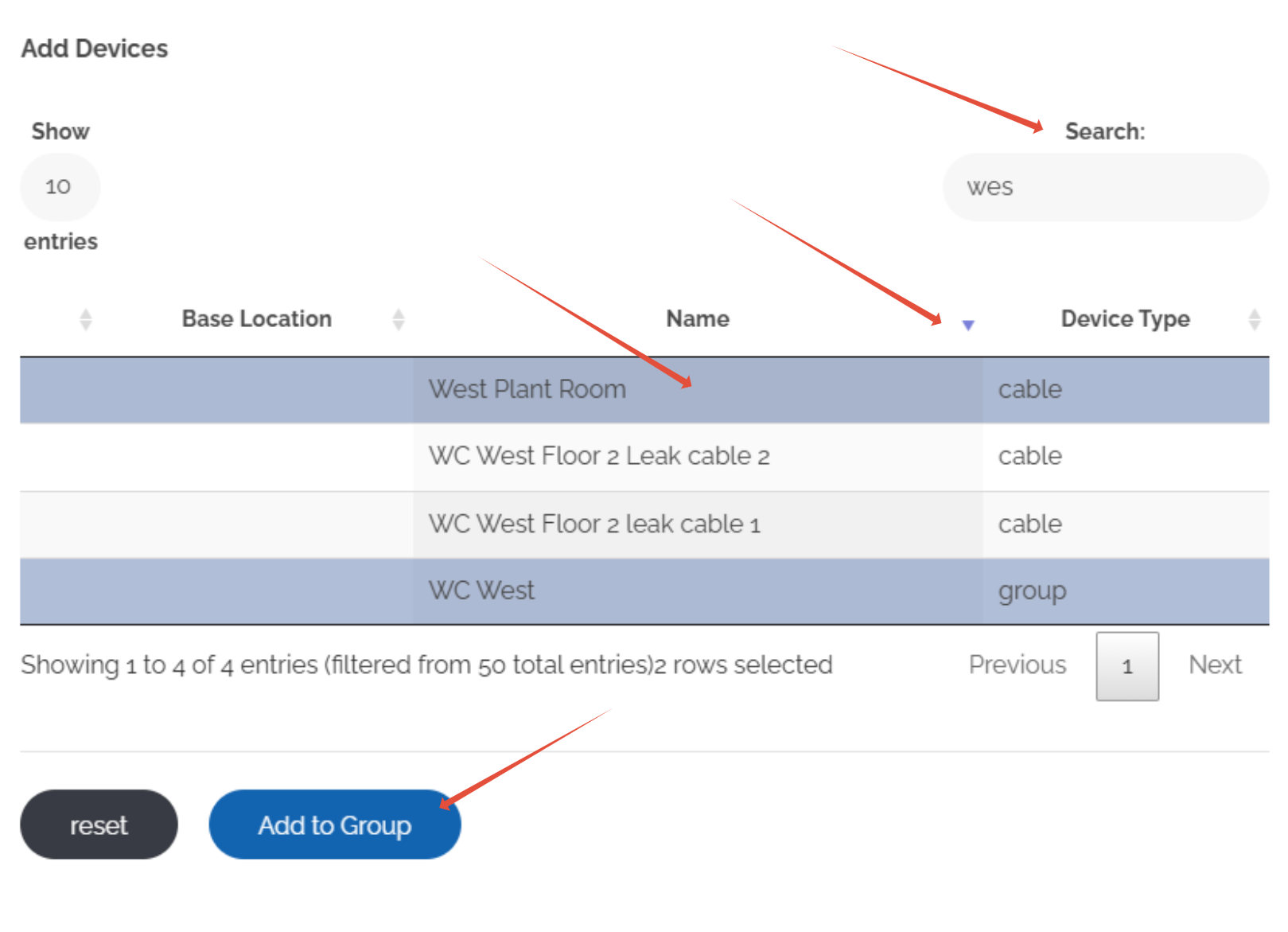Open the Show entries count dropdown

(x=60, y=187)
